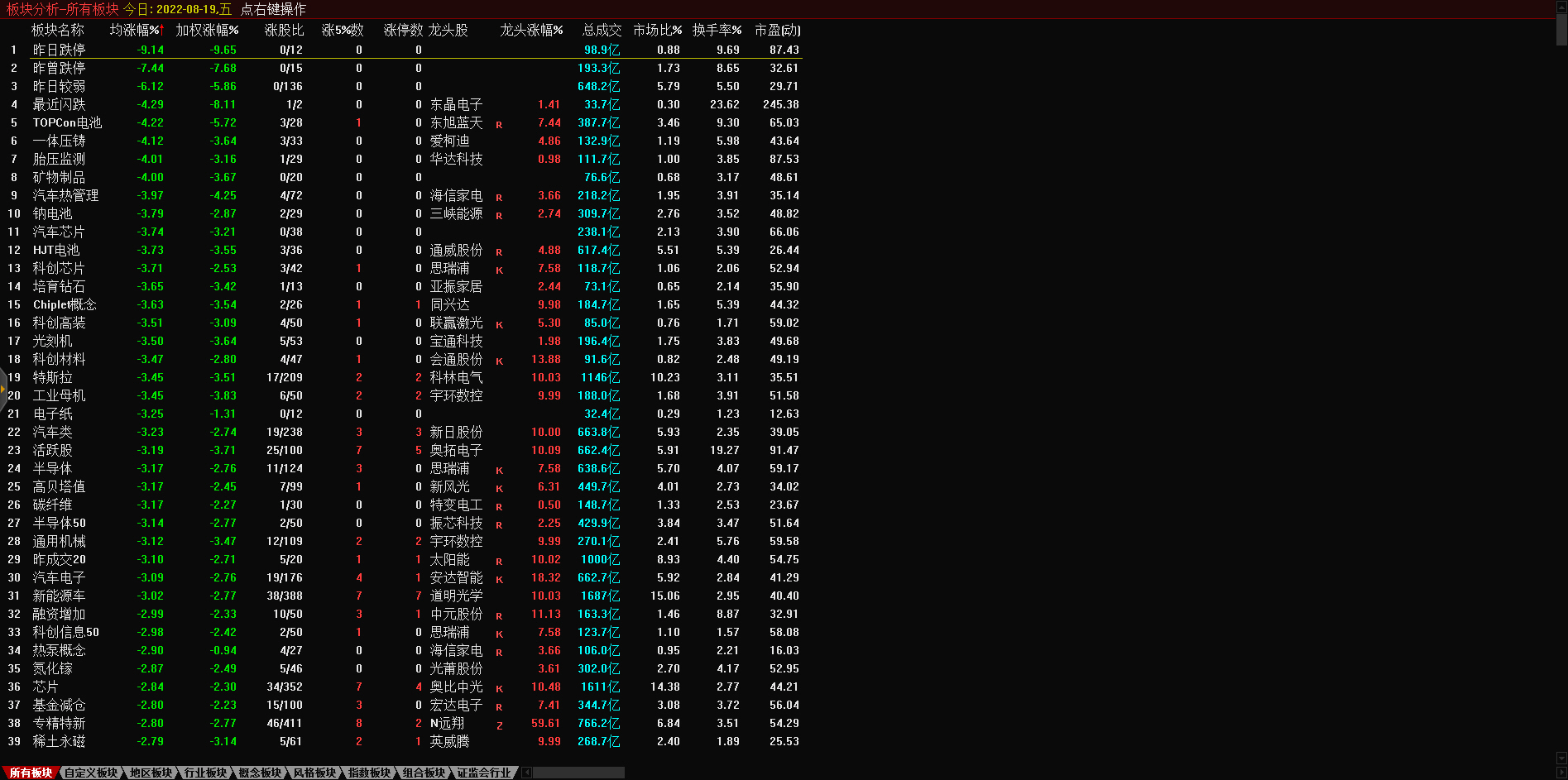Sort by 均涨幅% column header
Viewport: 1568px width, 780px height.
(x=136, y=30)
